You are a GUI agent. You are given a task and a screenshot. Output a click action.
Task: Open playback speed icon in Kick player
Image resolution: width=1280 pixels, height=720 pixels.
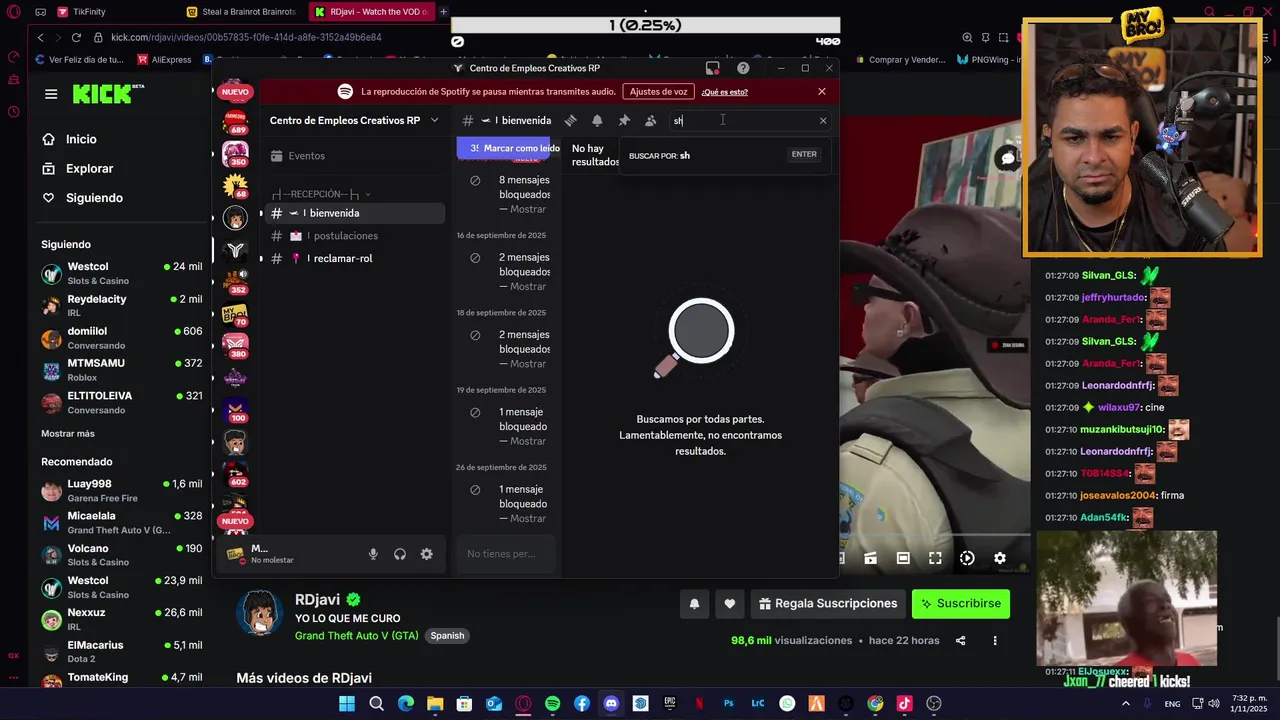click(967, 558)
